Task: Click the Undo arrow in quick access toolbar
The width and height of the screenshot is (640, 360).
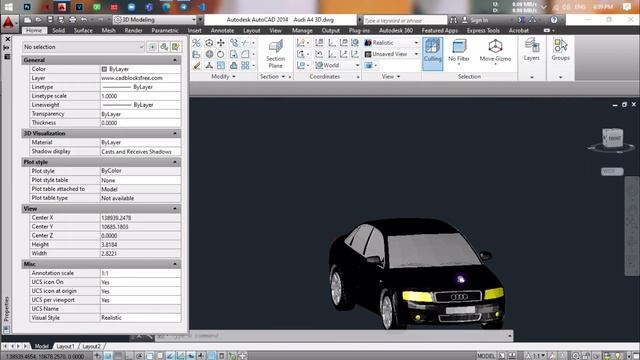Action: [x=84, y=20]
